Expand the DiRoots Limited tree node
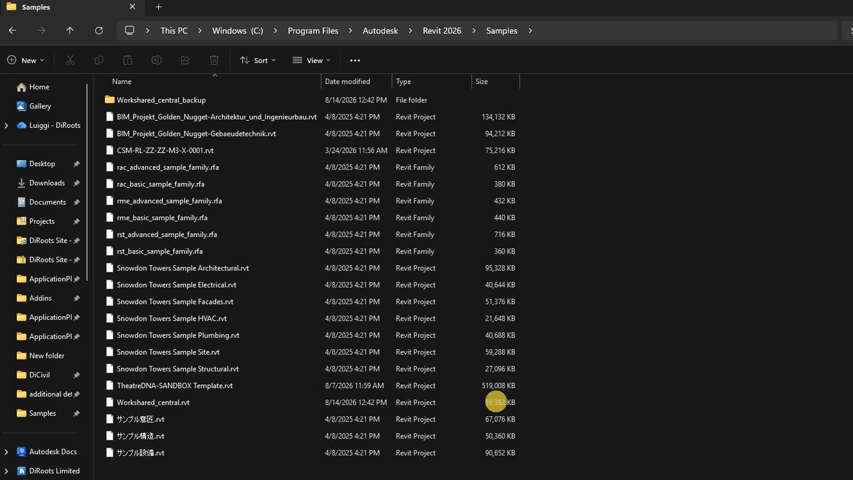The height and width of the screenshot is (480, 853). (7, 471)
